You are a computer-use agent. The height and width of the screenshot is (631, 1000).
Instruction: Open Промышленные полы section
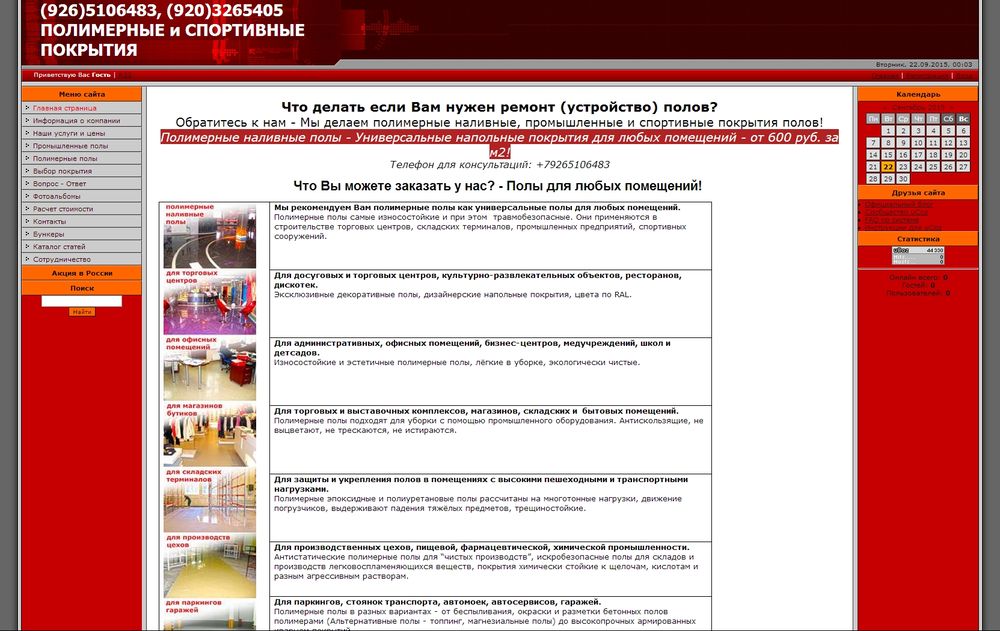point(70,146)
